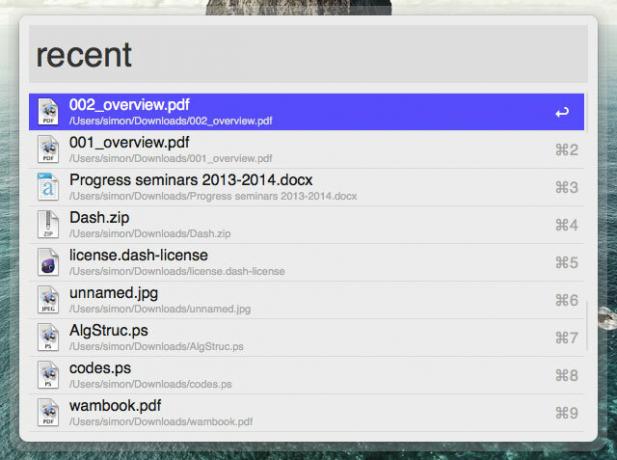Viewport: 617px width, 460px height.
Task: Click the license.dash-license file icon
Action: coord(48,262)
